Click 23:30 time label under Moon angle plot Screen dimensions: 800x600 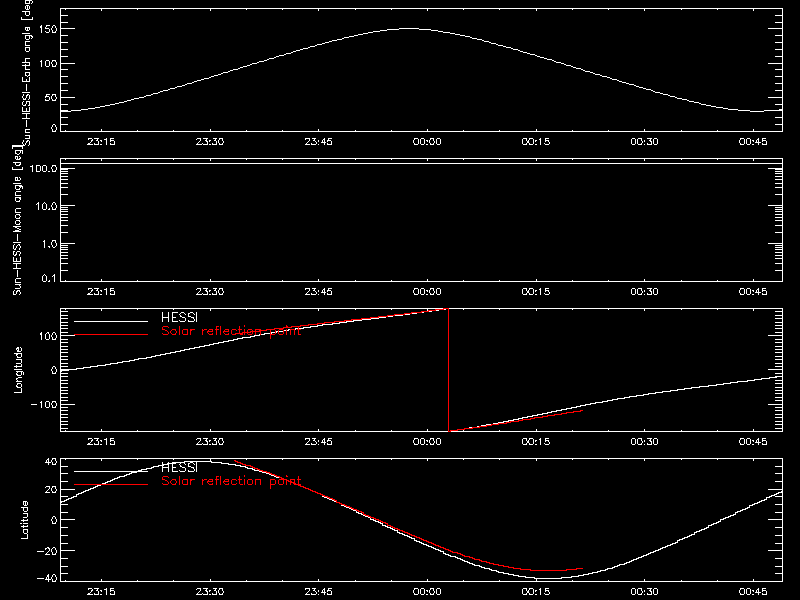[x=210, y=292]
